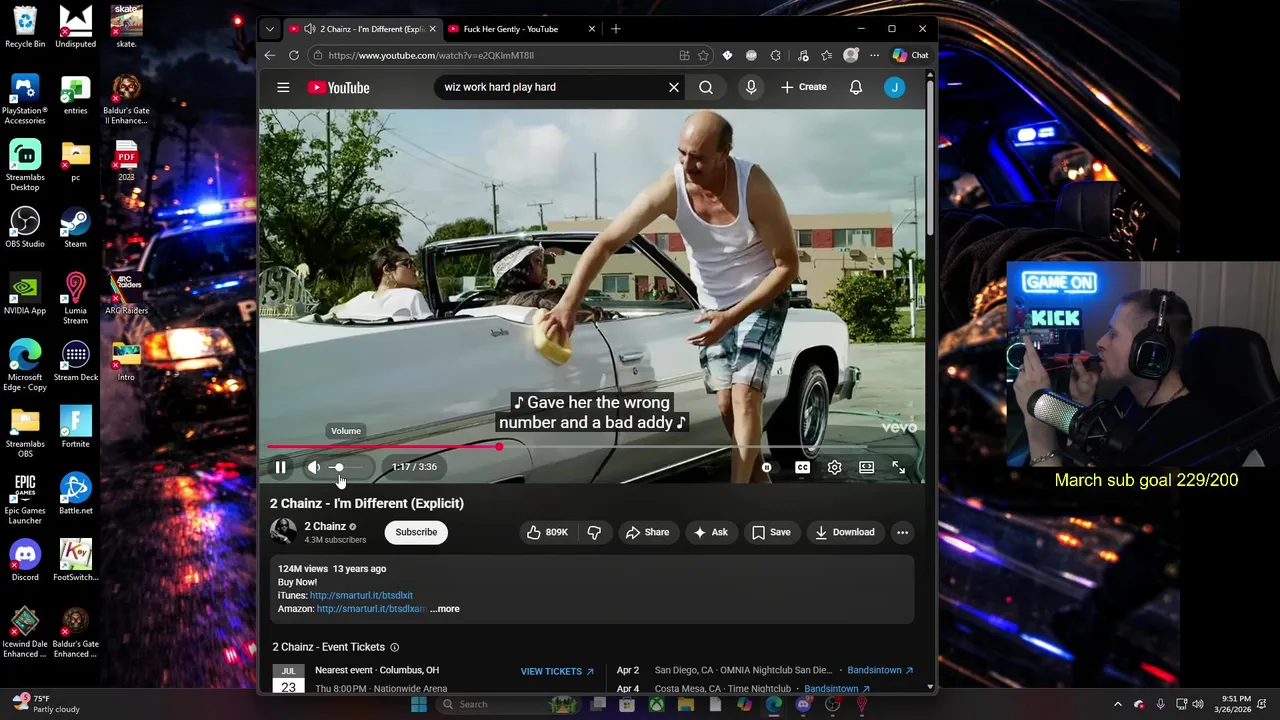Seek on the video progress bar
This screenshot has height=720, width=1280.
click(x=592, y=447)
